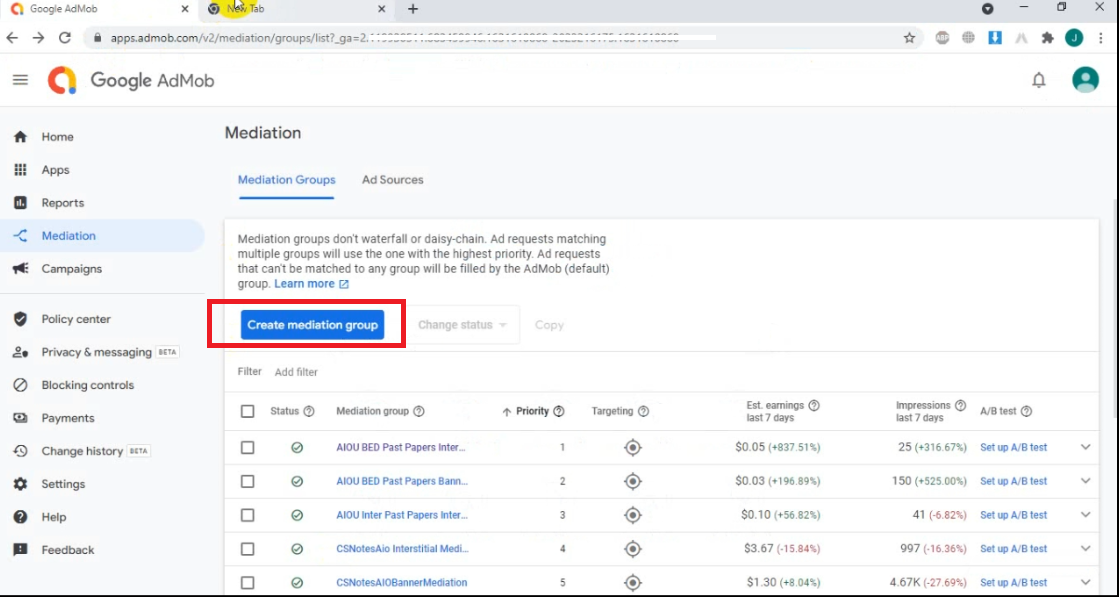Open a new browser tab with plus

412,9
